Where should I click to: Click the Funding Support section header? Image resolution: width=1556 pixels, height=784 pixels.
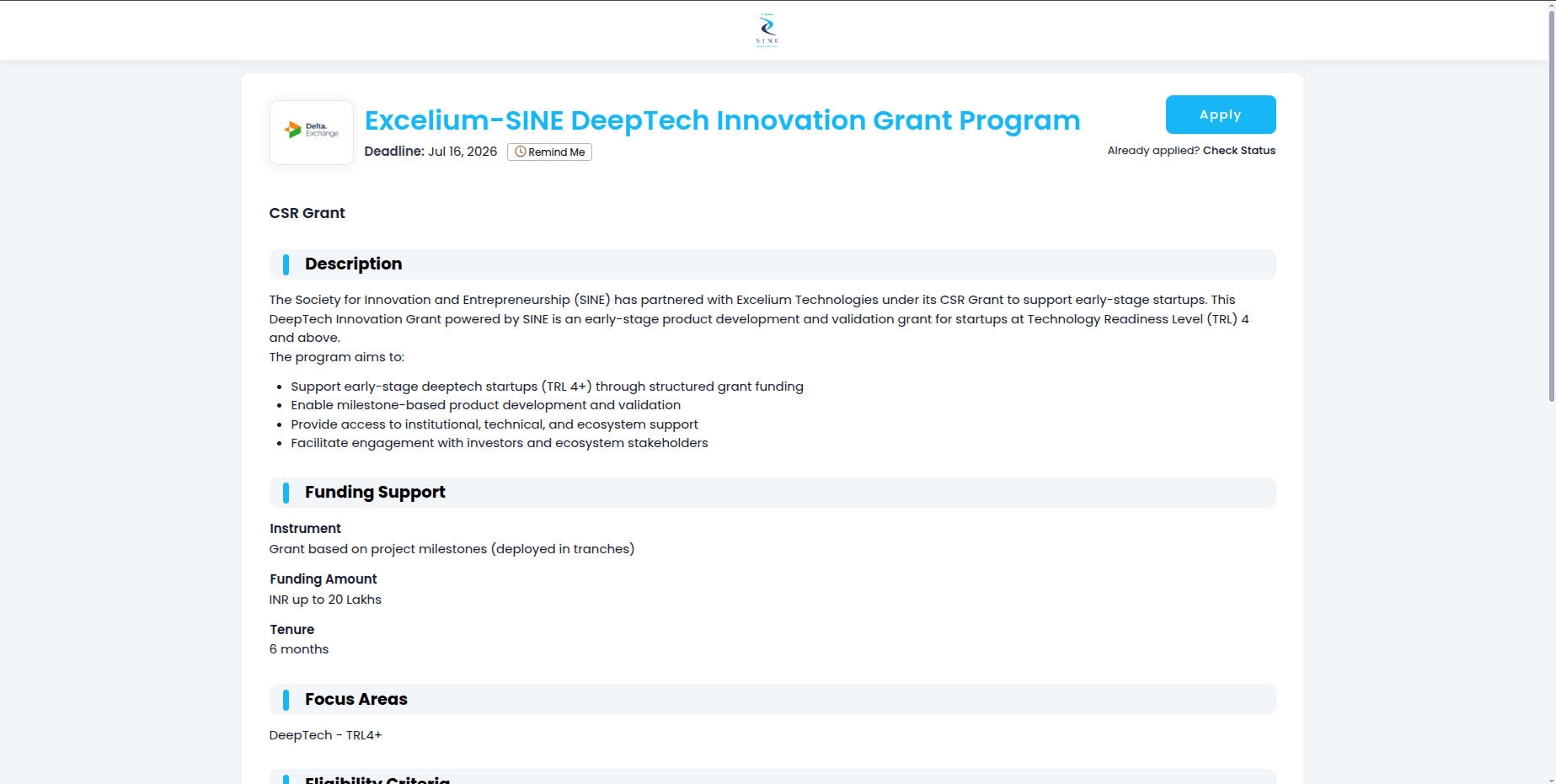pyautogui.click(x=773, y=493)
